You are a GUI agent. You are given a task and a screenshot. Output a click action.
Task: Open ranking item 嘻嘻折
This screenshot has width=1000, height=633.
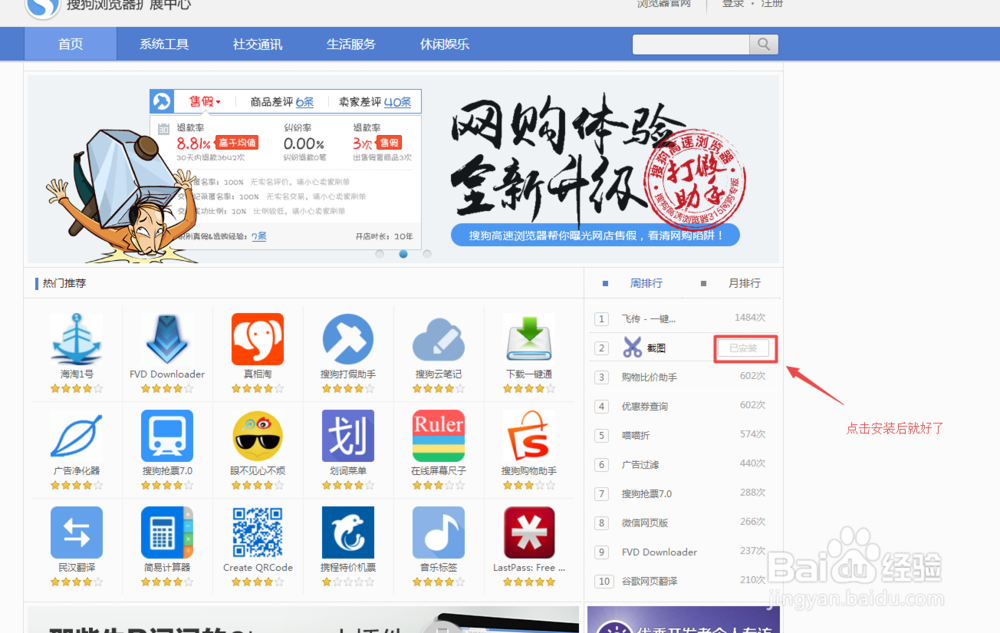coord(635,435)
